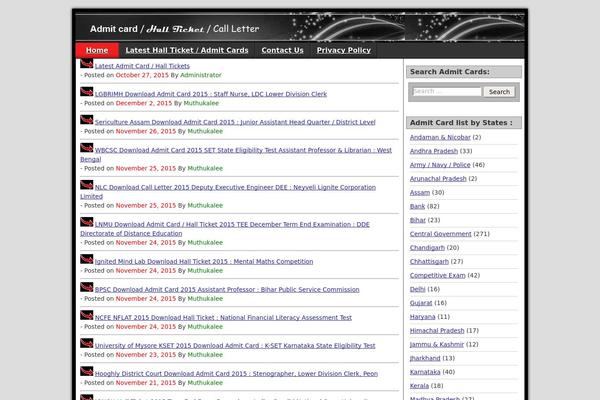Select Chhattisgarh state category
The image size is (600, 400).
click(x=429, y=261)
